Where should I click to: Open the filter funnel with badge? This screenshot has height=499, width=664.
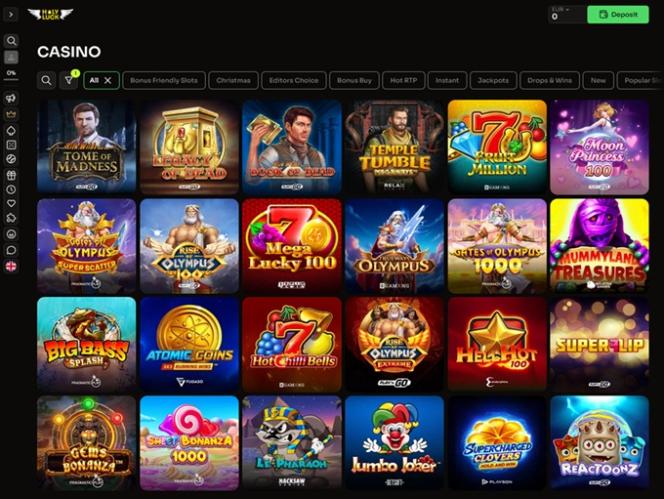point(69,80)
